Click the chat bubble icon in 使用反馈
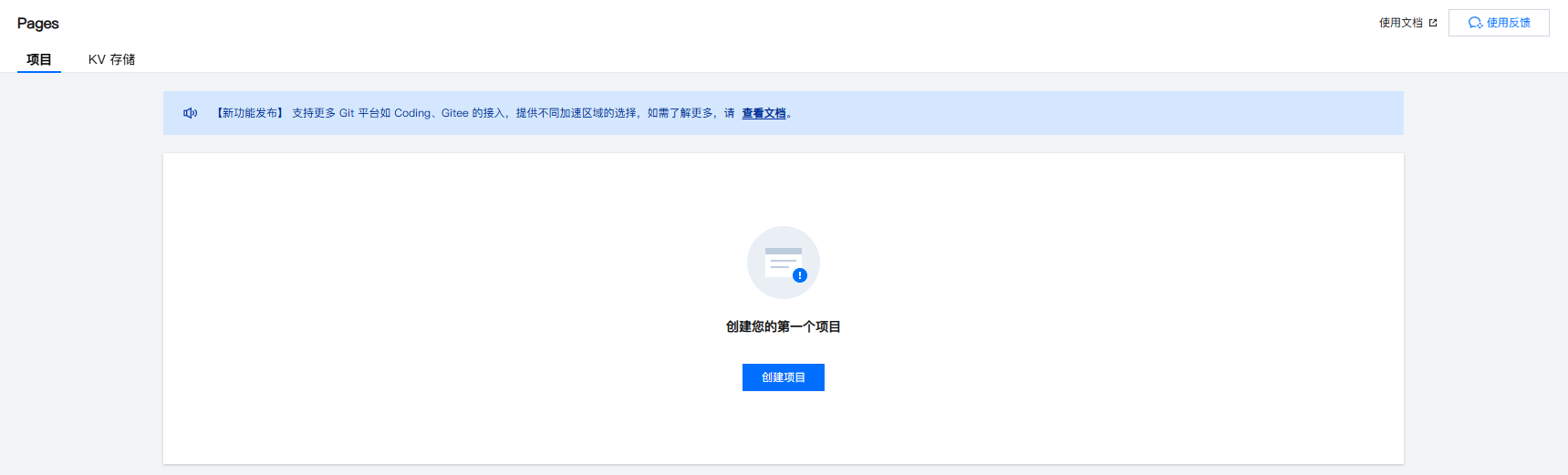 click(1475, 23)
